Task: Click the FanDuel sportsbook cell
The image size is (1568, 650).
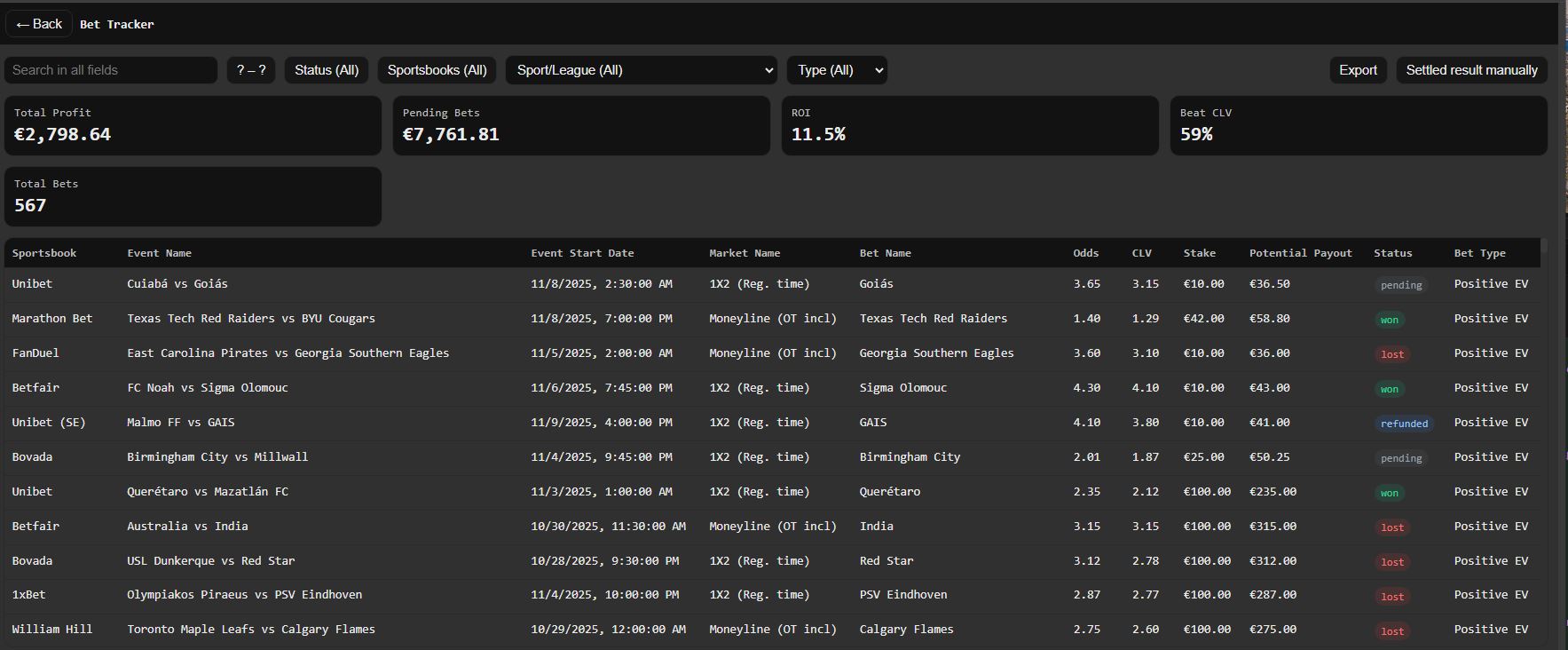Action: click(35, 353)
